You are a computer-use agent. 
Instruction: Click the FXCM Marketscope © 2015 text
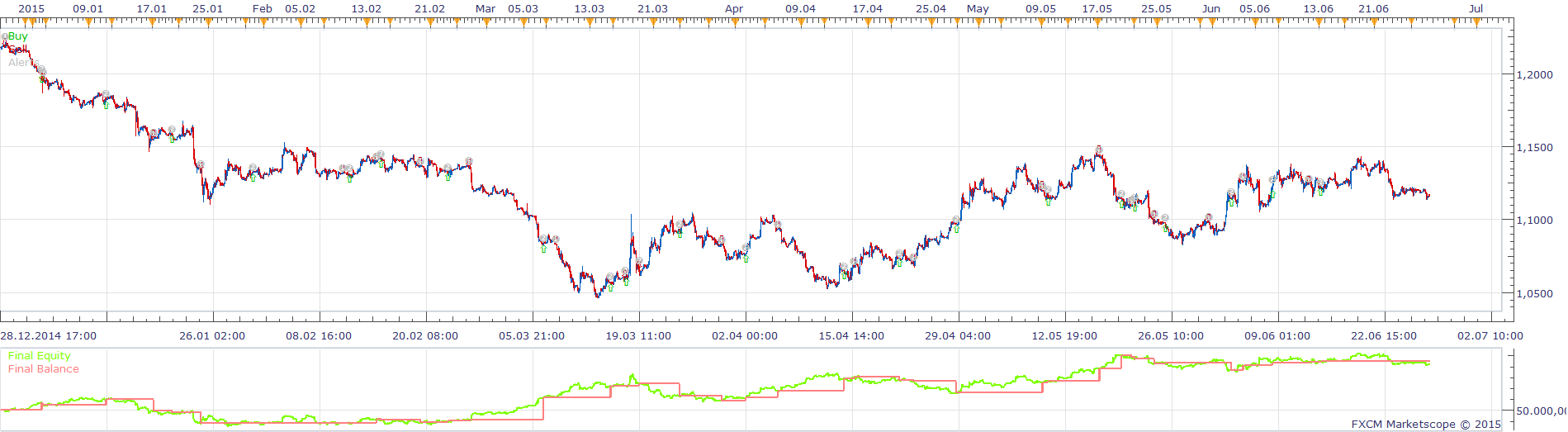[1426, 425]
